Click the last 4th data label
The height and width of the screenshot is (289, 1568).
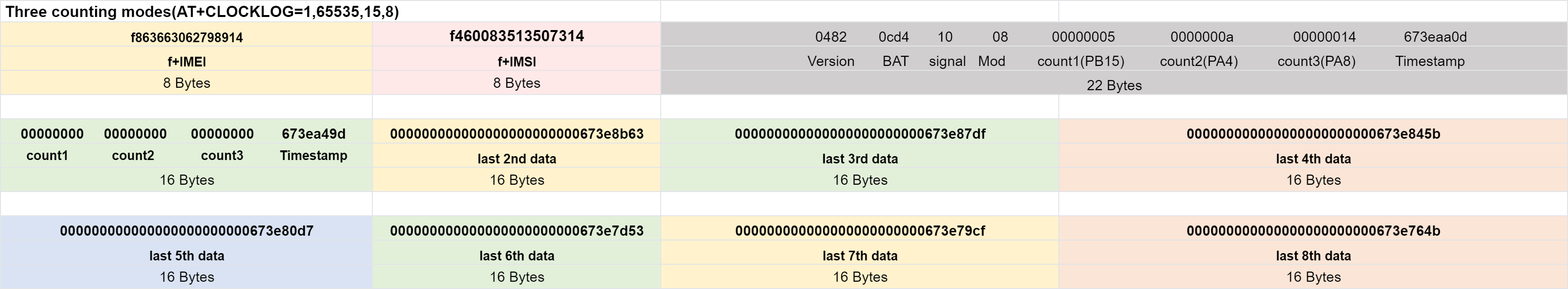(1313, 159)
